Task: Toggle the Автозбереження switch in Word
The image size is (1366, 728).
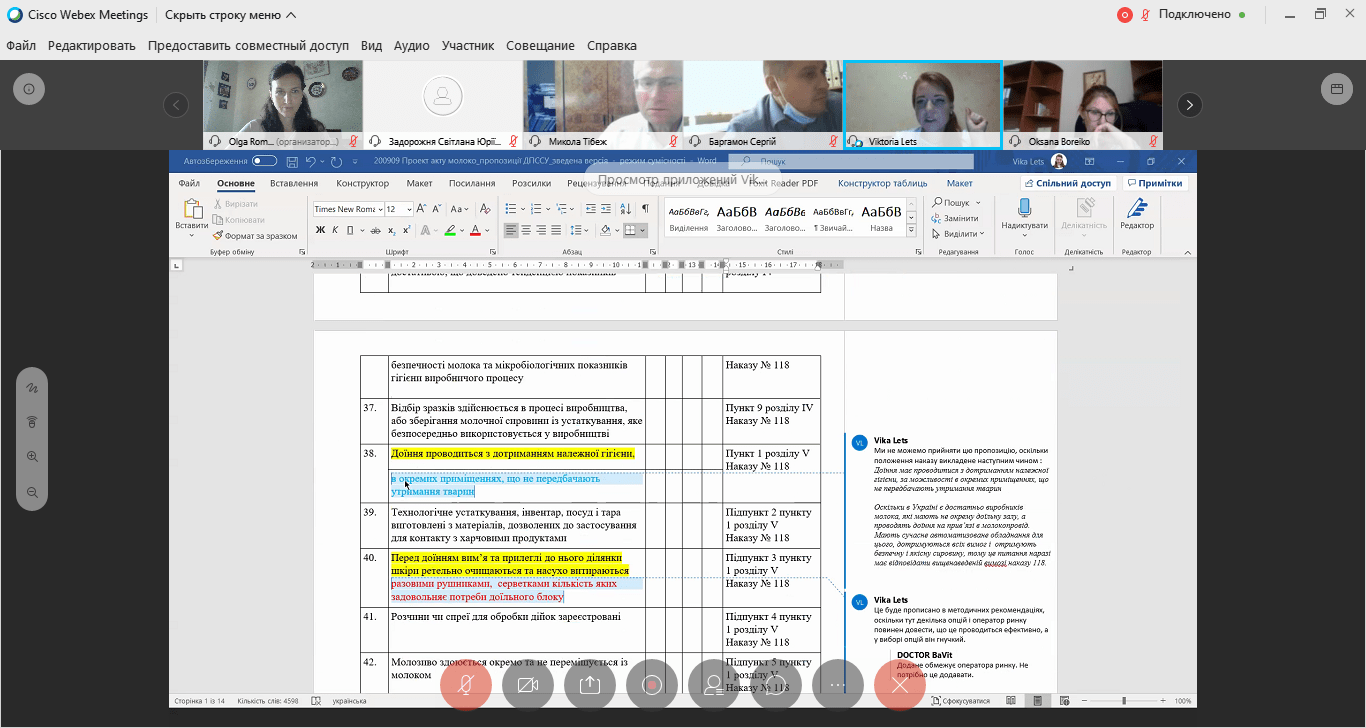Action: (x=264, y=161)
